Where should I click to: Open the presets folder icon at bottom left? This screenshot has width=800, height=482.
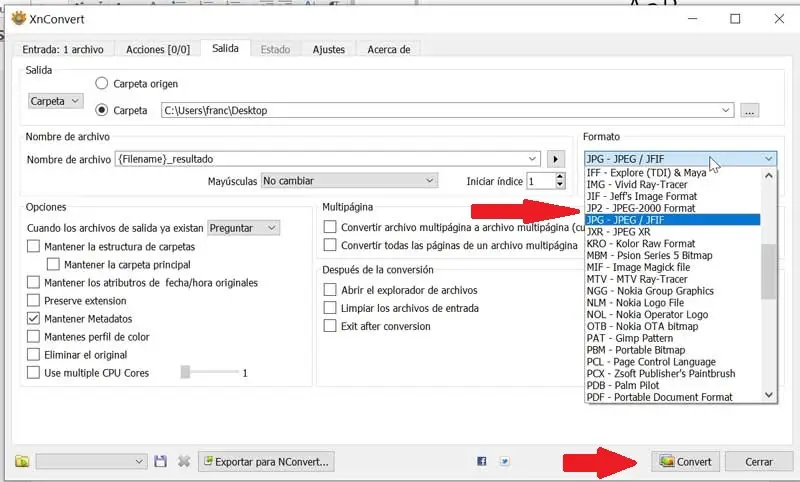click(22, 462)
